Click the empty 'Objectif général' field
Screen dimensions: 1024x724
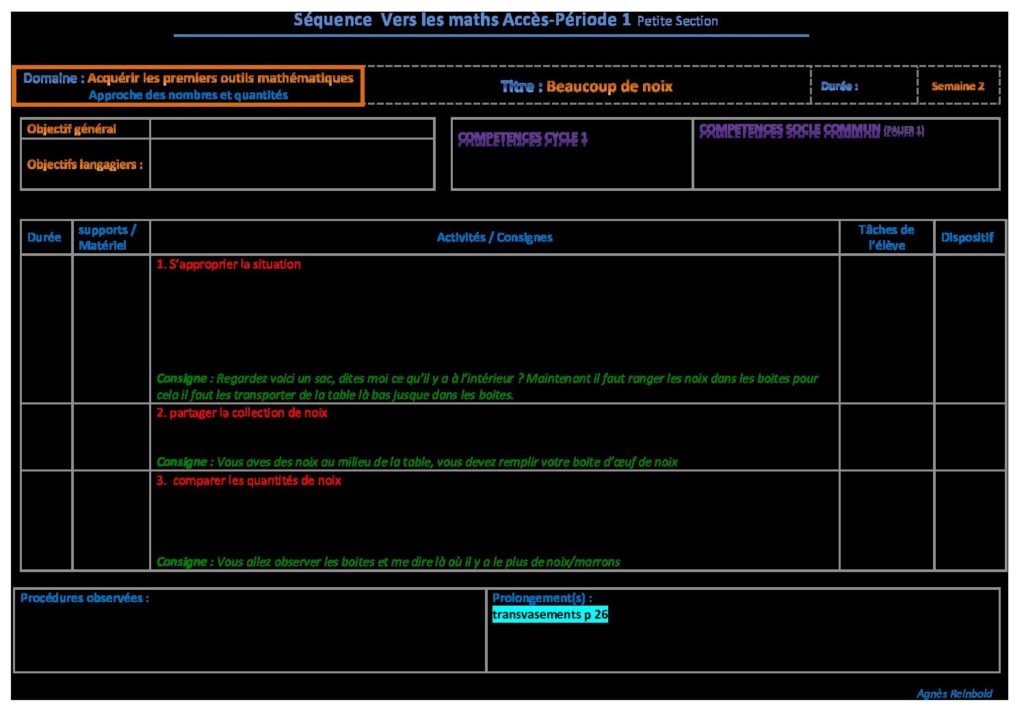[291, 129]
